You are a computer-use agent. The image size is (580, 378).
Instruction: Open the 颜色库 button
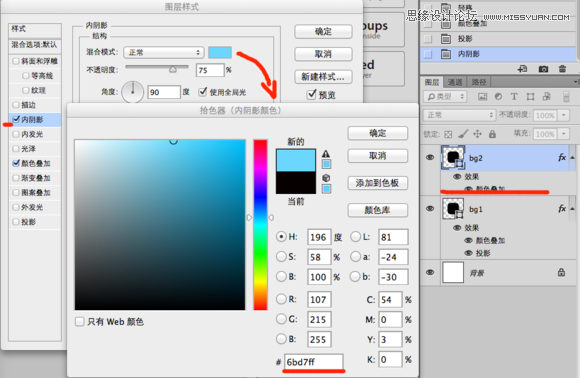click(378, 210)
